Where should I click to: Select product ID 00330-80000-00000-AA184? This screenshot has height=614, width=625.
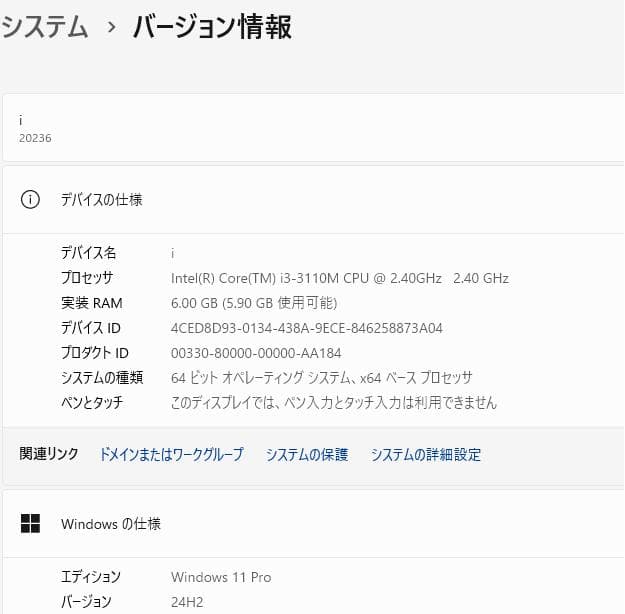256,353
